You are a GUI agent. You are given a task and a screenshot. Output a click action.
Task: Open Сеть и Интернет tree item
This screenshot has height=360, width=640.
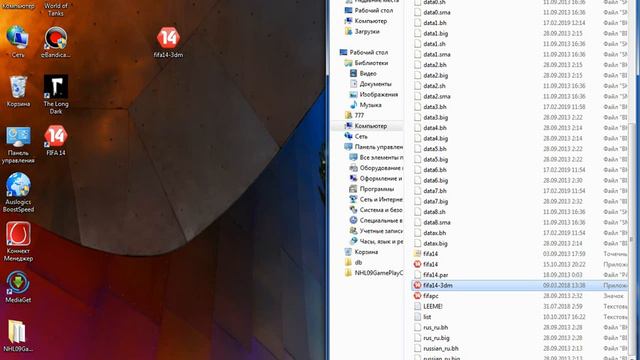tap(376, 200)
